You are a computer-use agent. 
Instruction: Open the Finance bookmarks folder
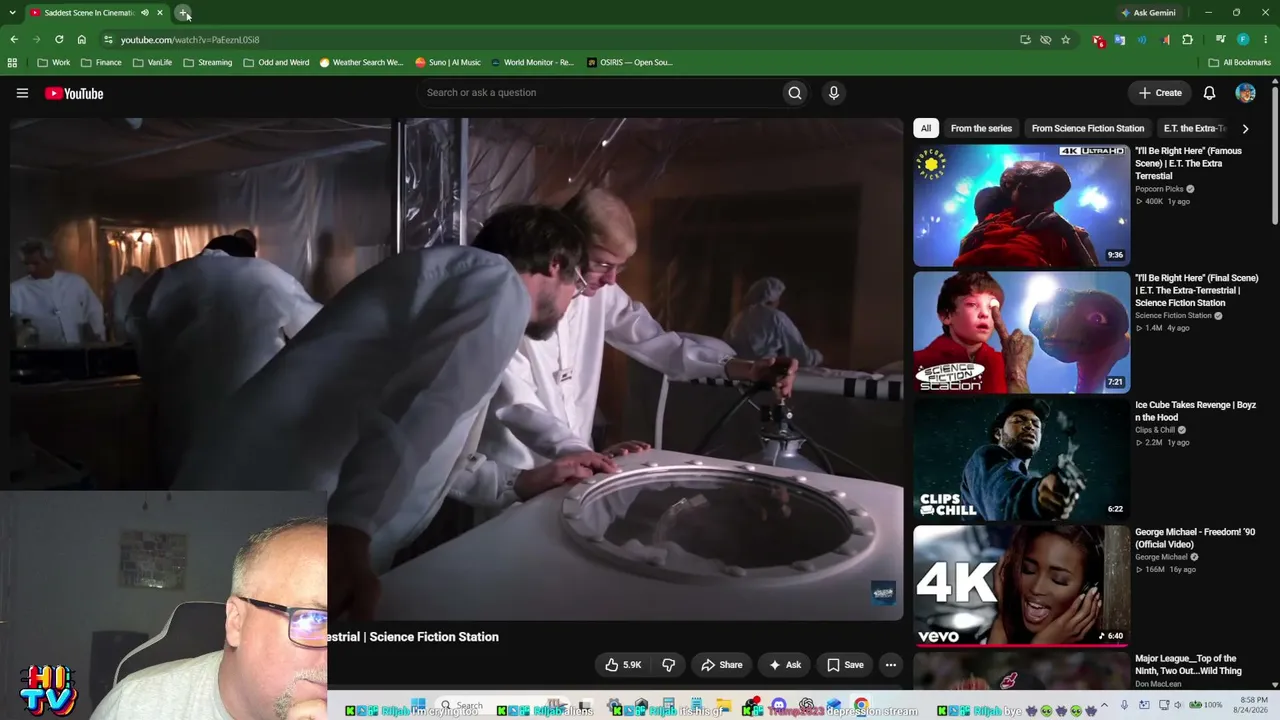click(101, 62)
